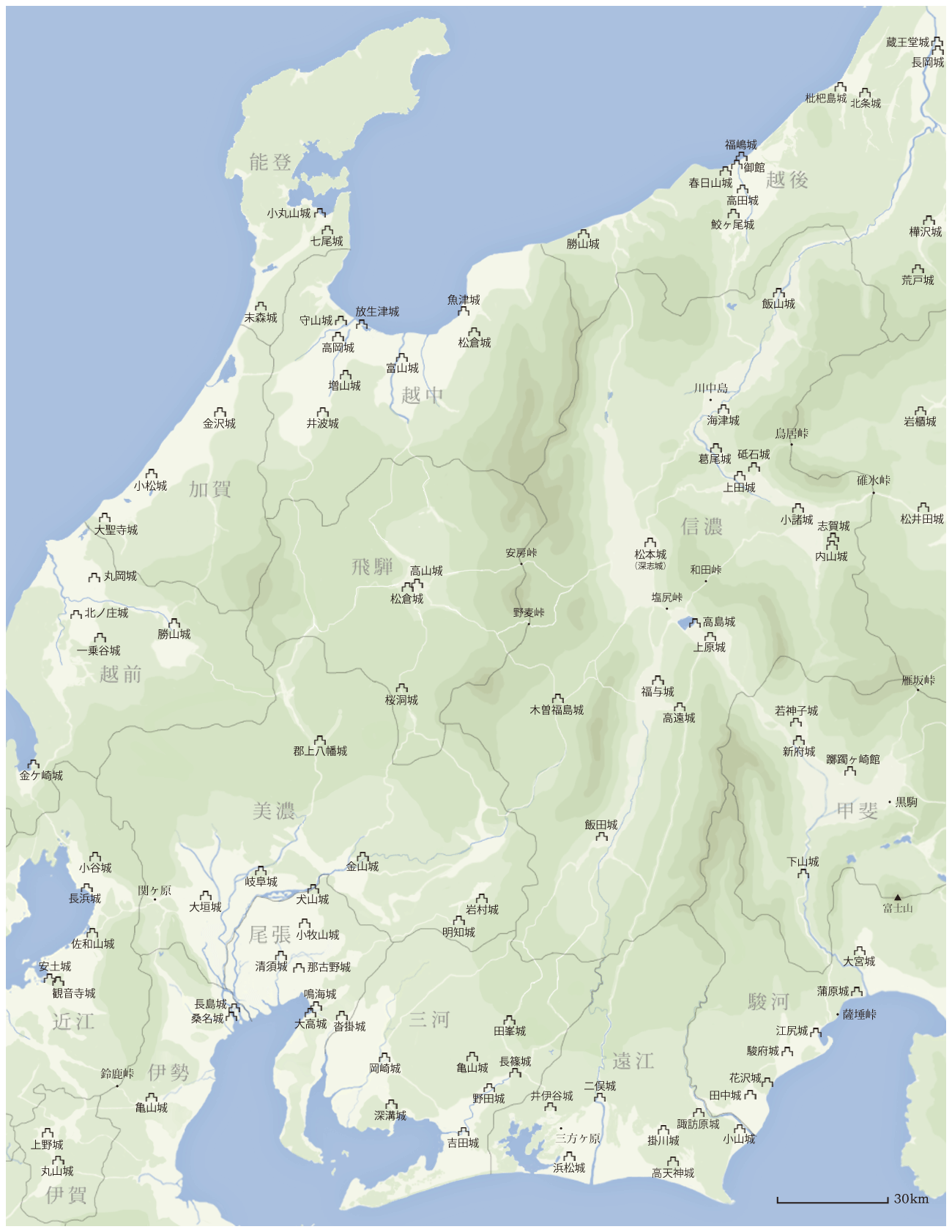The image size is (952, 1232).
Task: Click the 富士山 mountain triangle marker
Action: click(897, 897)
